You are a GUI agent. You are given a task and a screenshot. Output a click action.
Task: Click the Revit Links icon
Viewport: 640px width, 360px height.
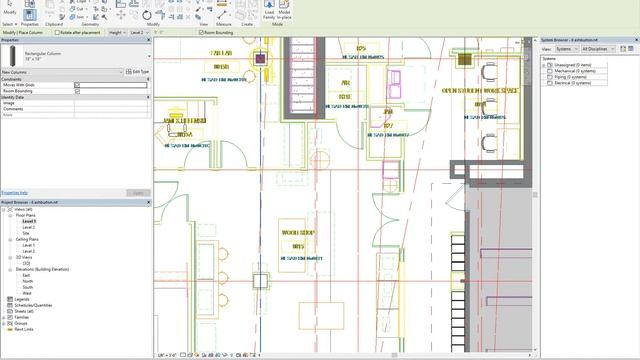pos(10,329)
